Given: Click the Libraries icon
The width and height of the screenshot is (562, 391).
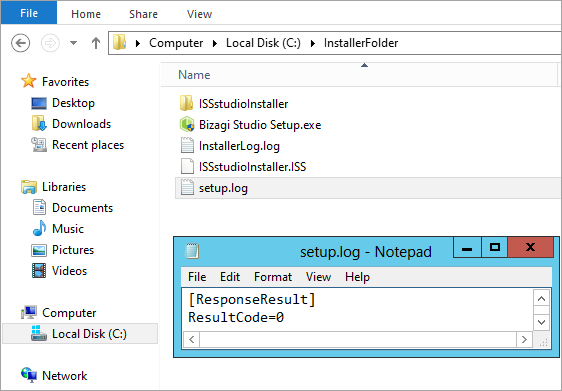Looking at the screenshot, I should click(x=29, y=187).
